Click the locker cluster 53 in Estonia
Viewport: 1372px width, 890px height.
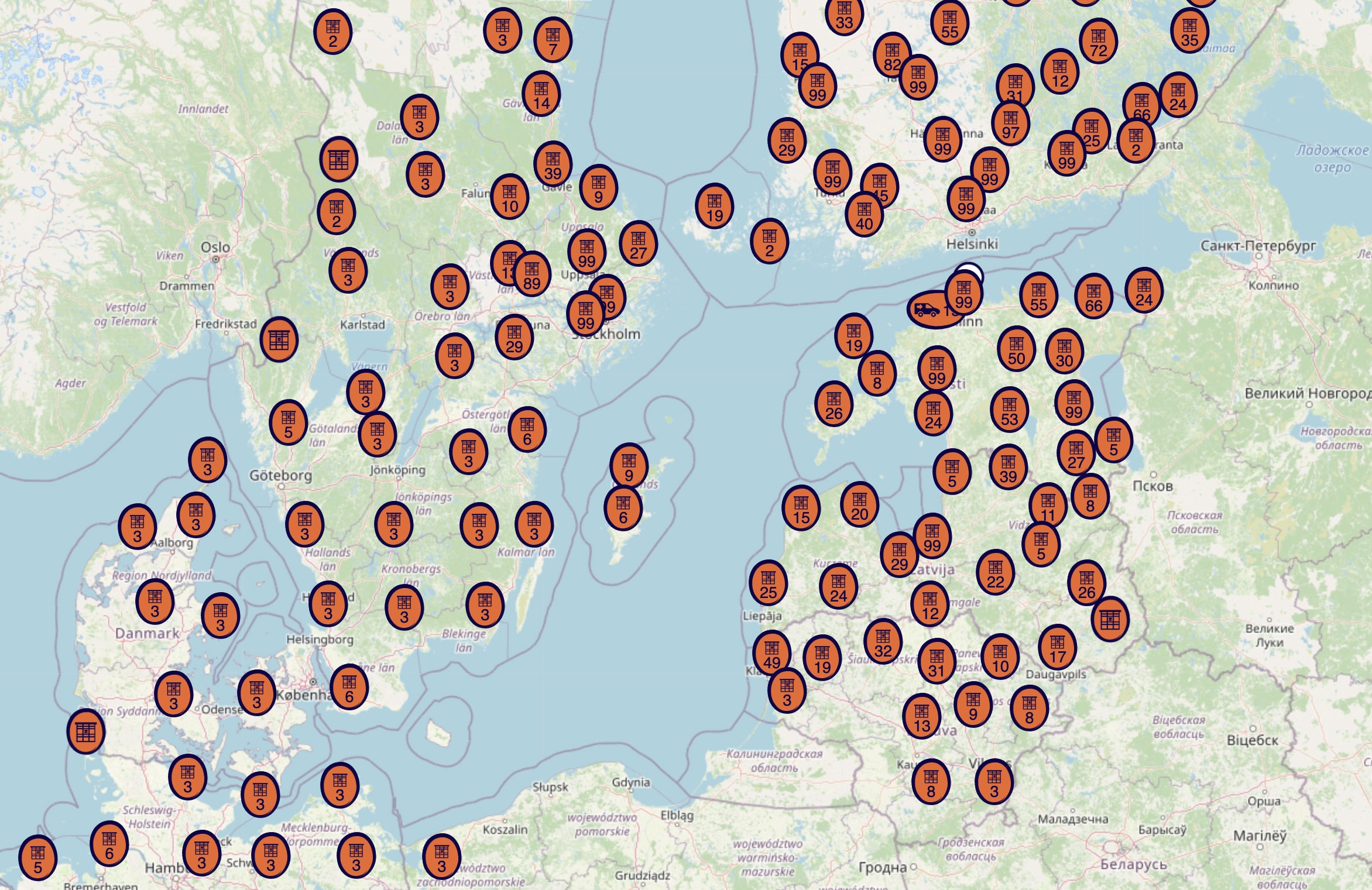pos(1009,410)
